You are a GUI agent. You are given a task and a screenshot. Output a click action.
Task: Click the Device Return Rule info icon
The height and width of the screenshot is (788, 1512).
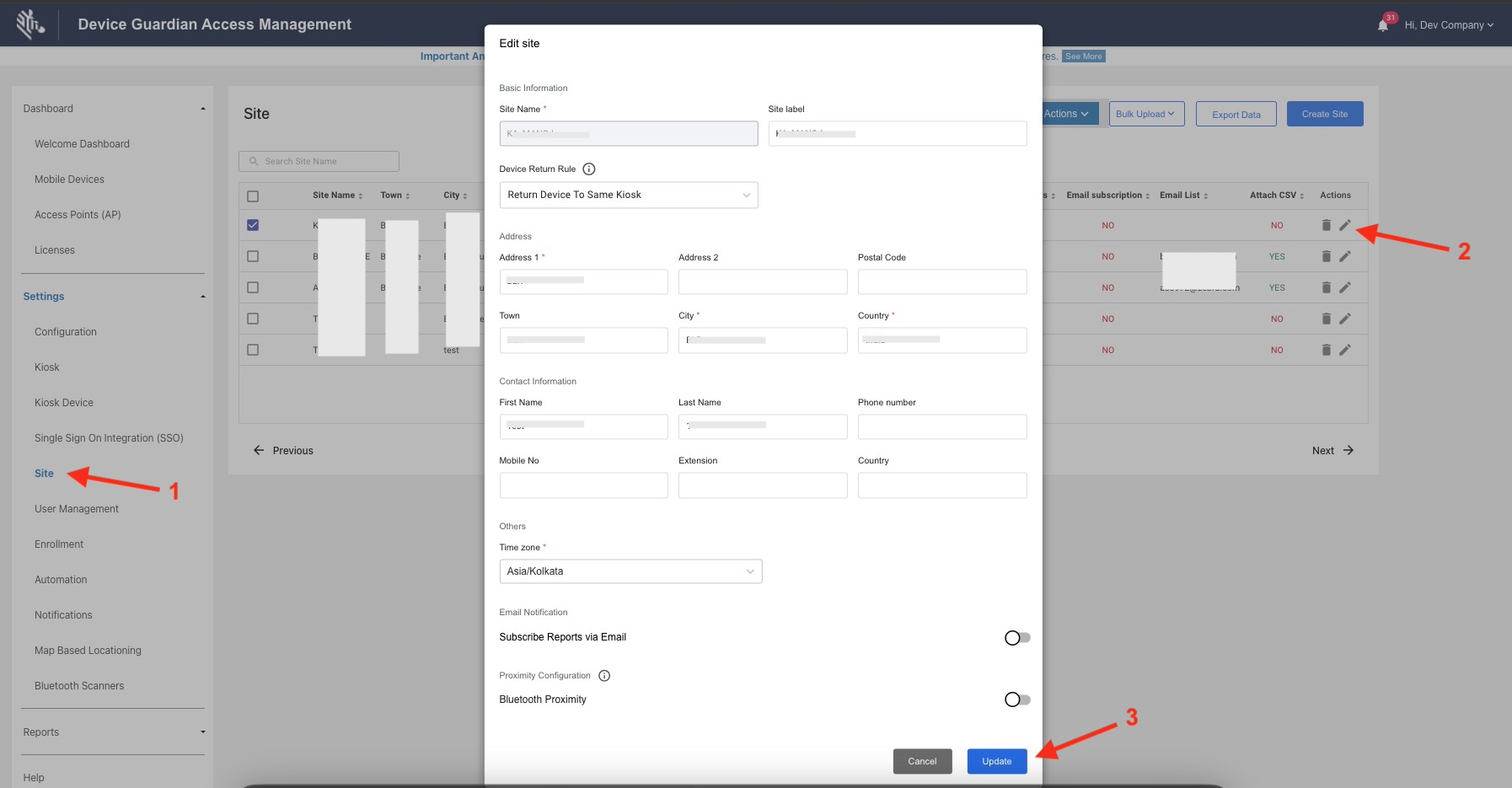(x=589, y=169)
